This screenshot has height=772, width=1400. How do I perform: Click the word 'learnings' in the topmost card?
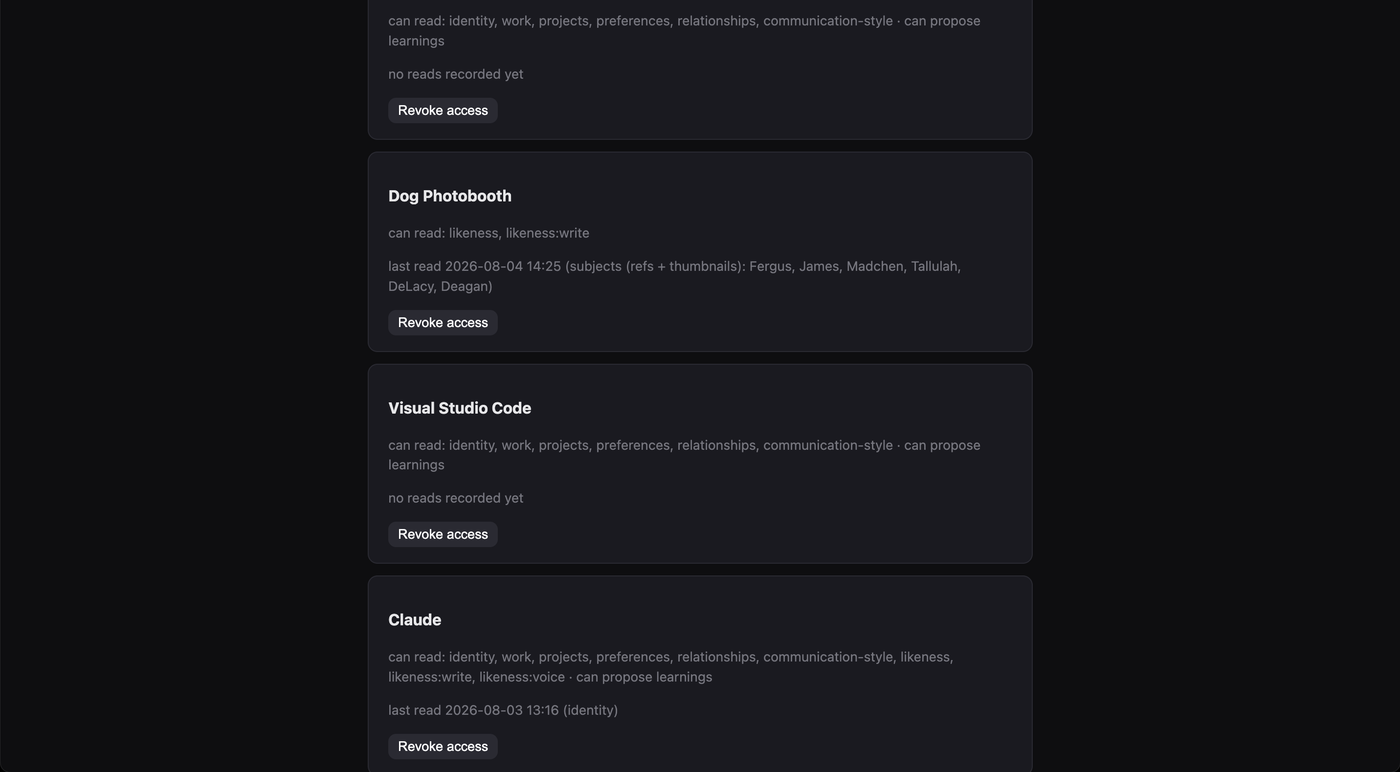416,41
